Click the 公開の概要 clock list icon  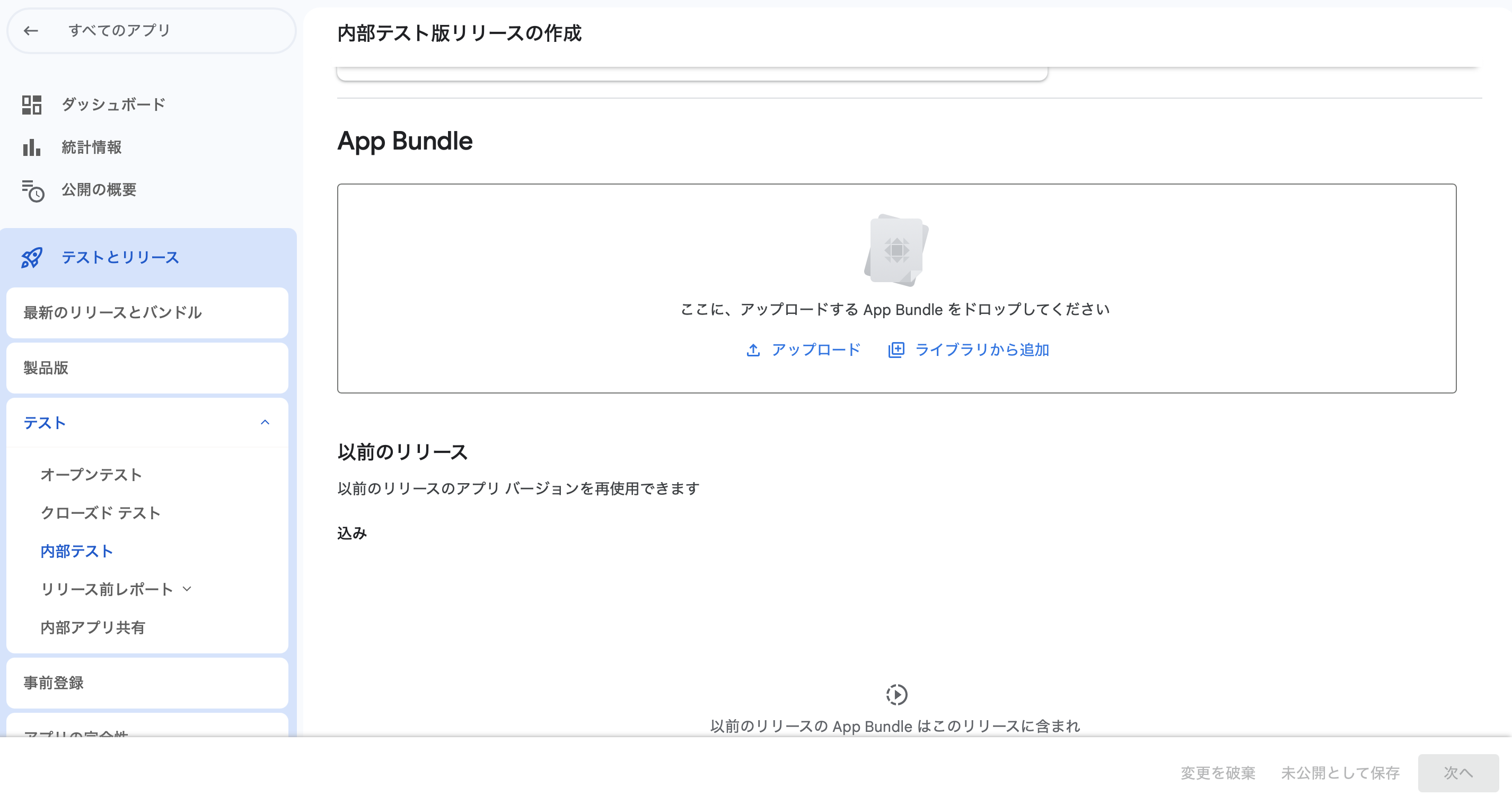point(33,190)
